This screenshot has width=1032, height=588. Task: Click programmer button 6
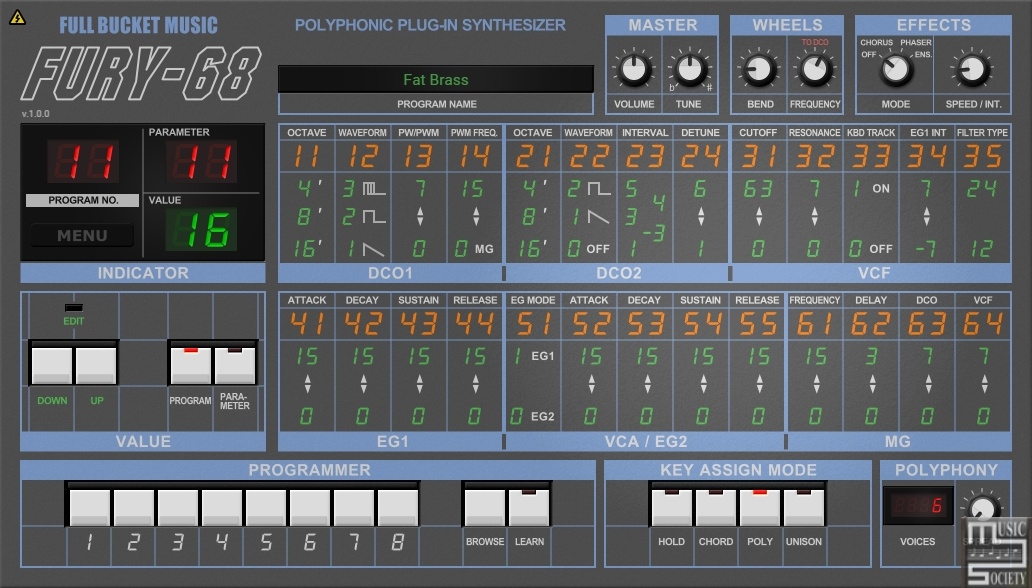pyautogui.click(x=310, y=507)
